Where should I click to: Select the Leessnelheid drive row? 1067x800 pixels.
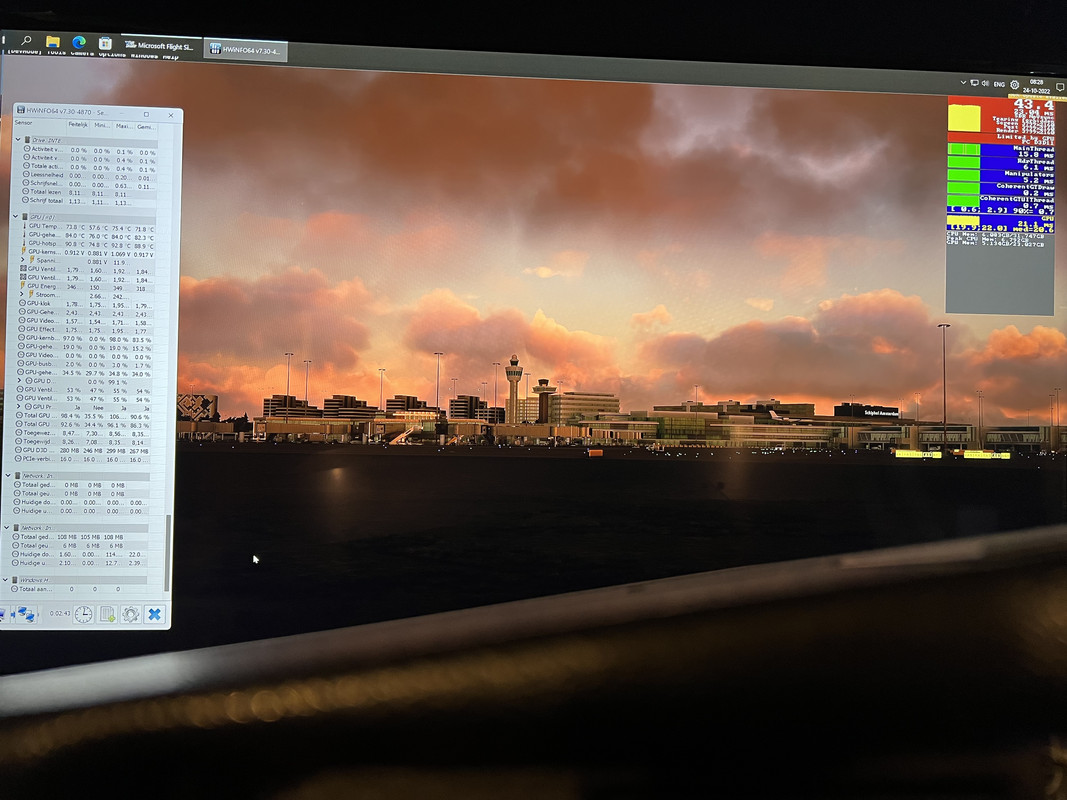[90, 175]
